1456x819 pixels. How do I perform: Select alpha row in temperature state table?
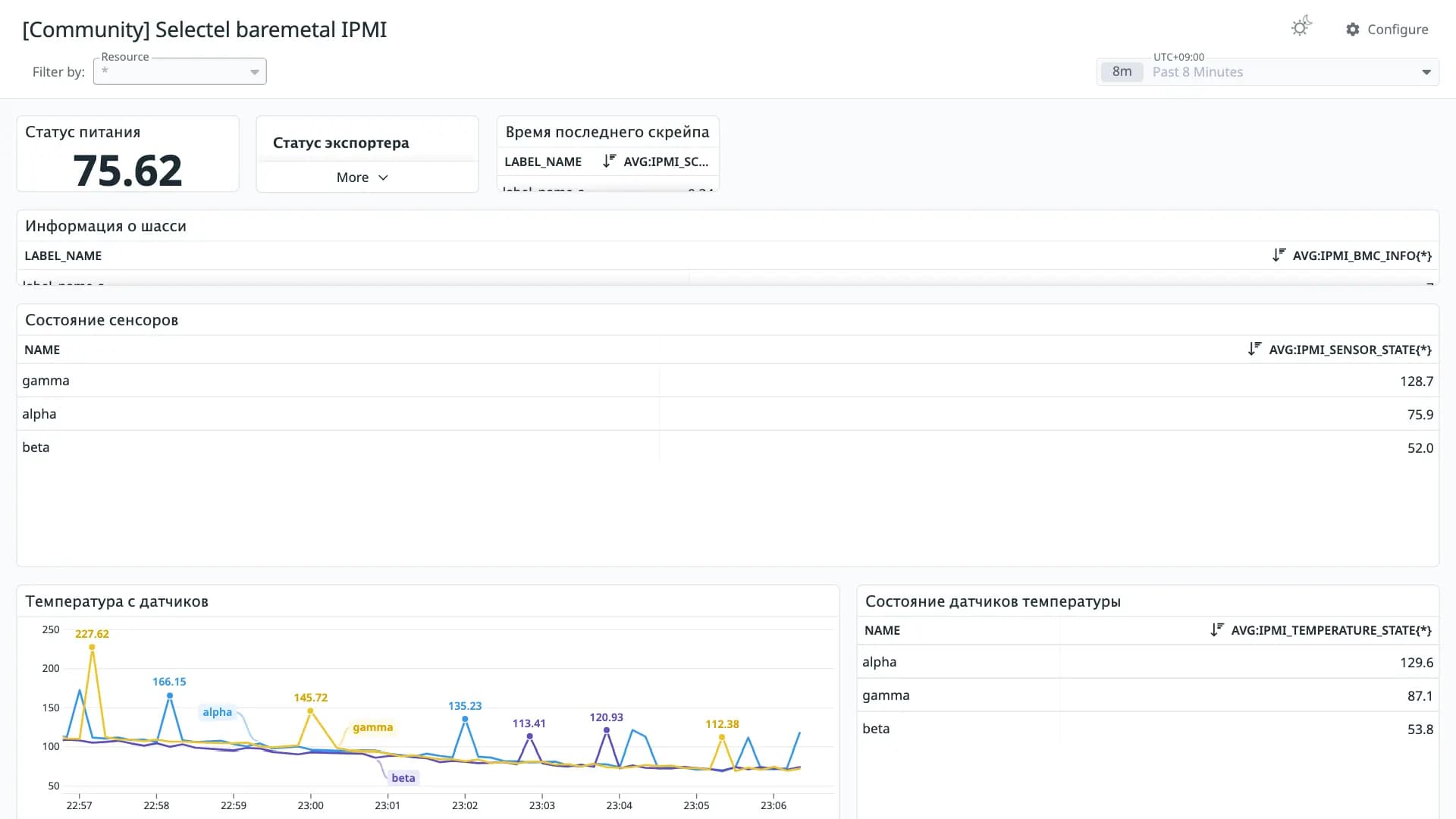pyautogui.click(x=1147, y=662)
